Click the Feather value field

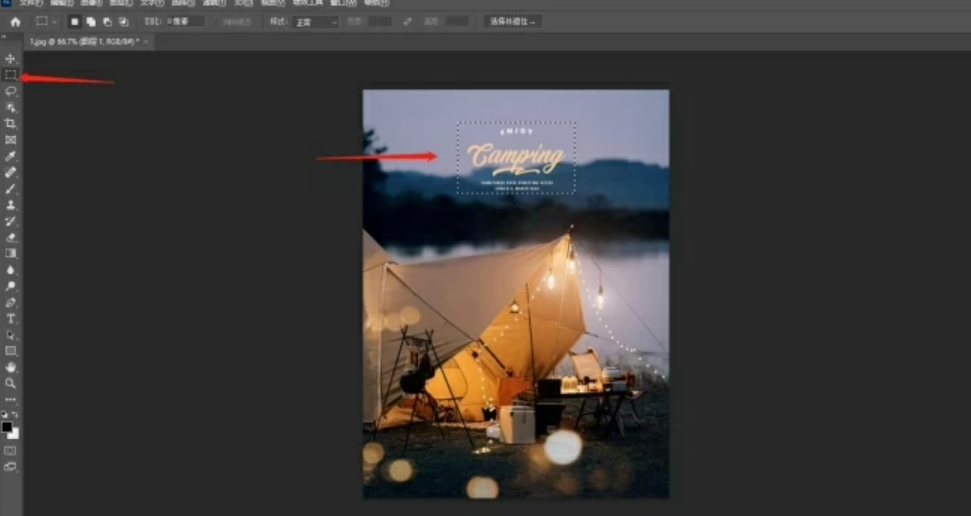click(x=185, y=22)
